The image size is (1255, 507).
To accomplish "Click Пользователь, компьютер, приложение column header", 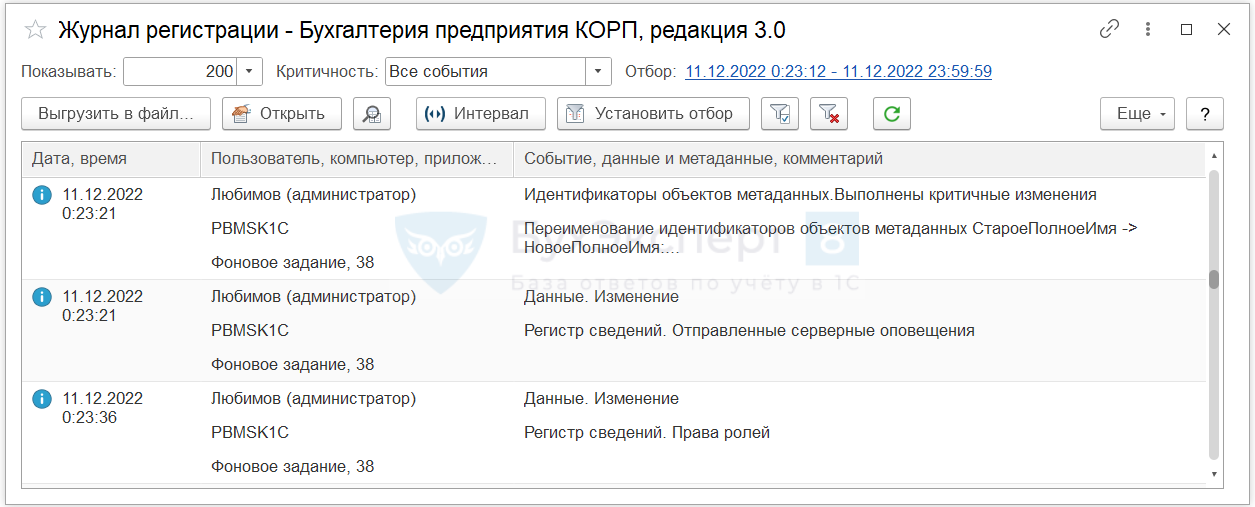I will click(x=357, y=159).
